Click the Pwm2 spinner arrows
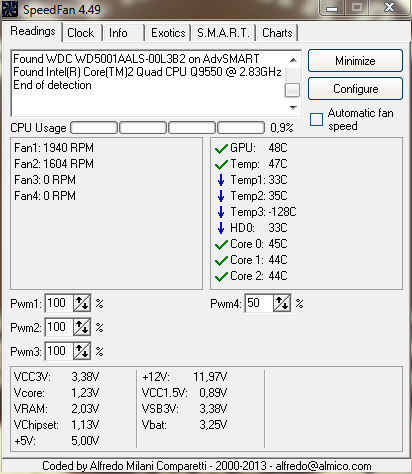Image resolution: width=412 pixels, height=474 pixels. tap(82, 327)
